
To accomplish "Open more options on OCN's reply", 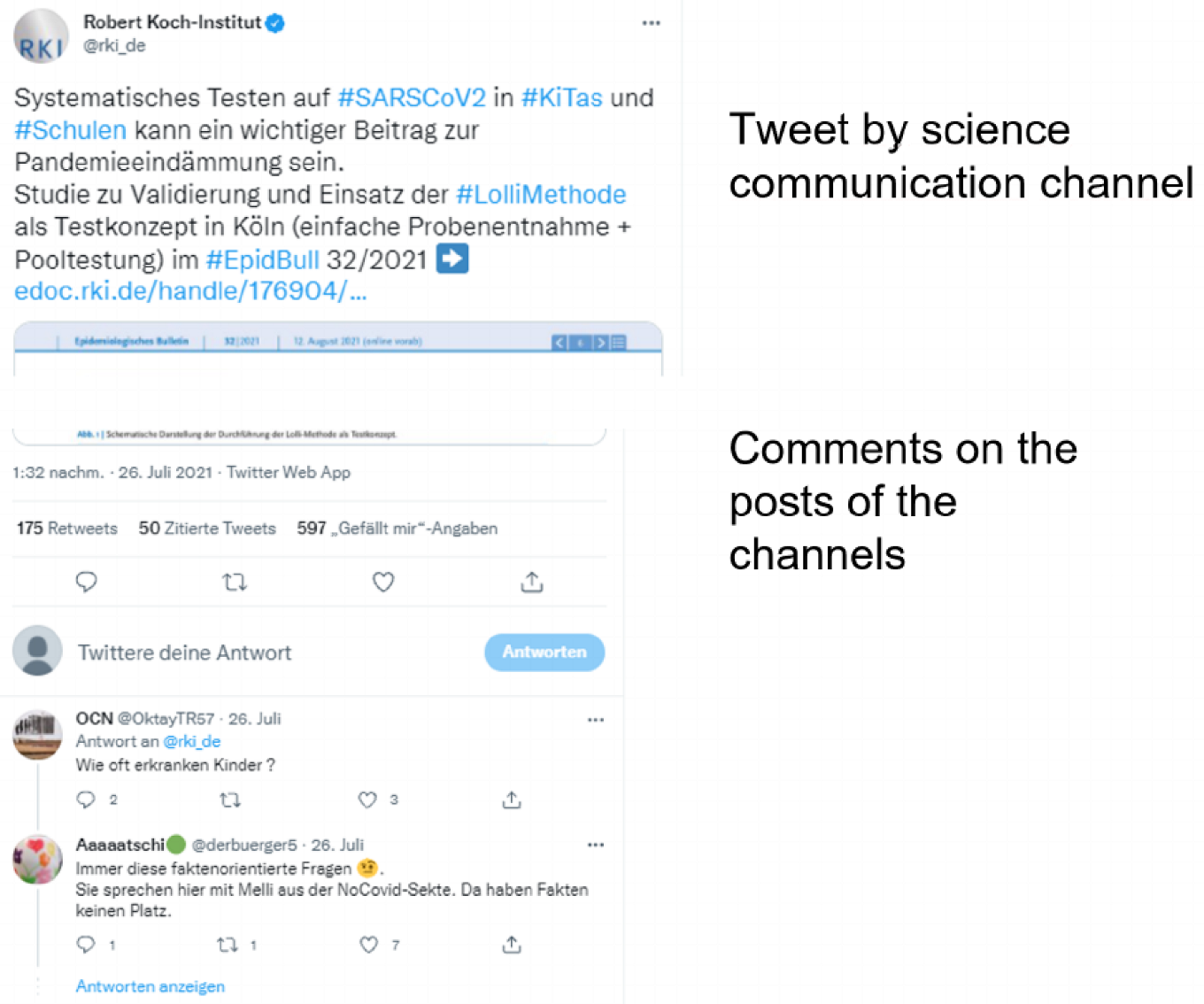I will [x=596, y=720].
